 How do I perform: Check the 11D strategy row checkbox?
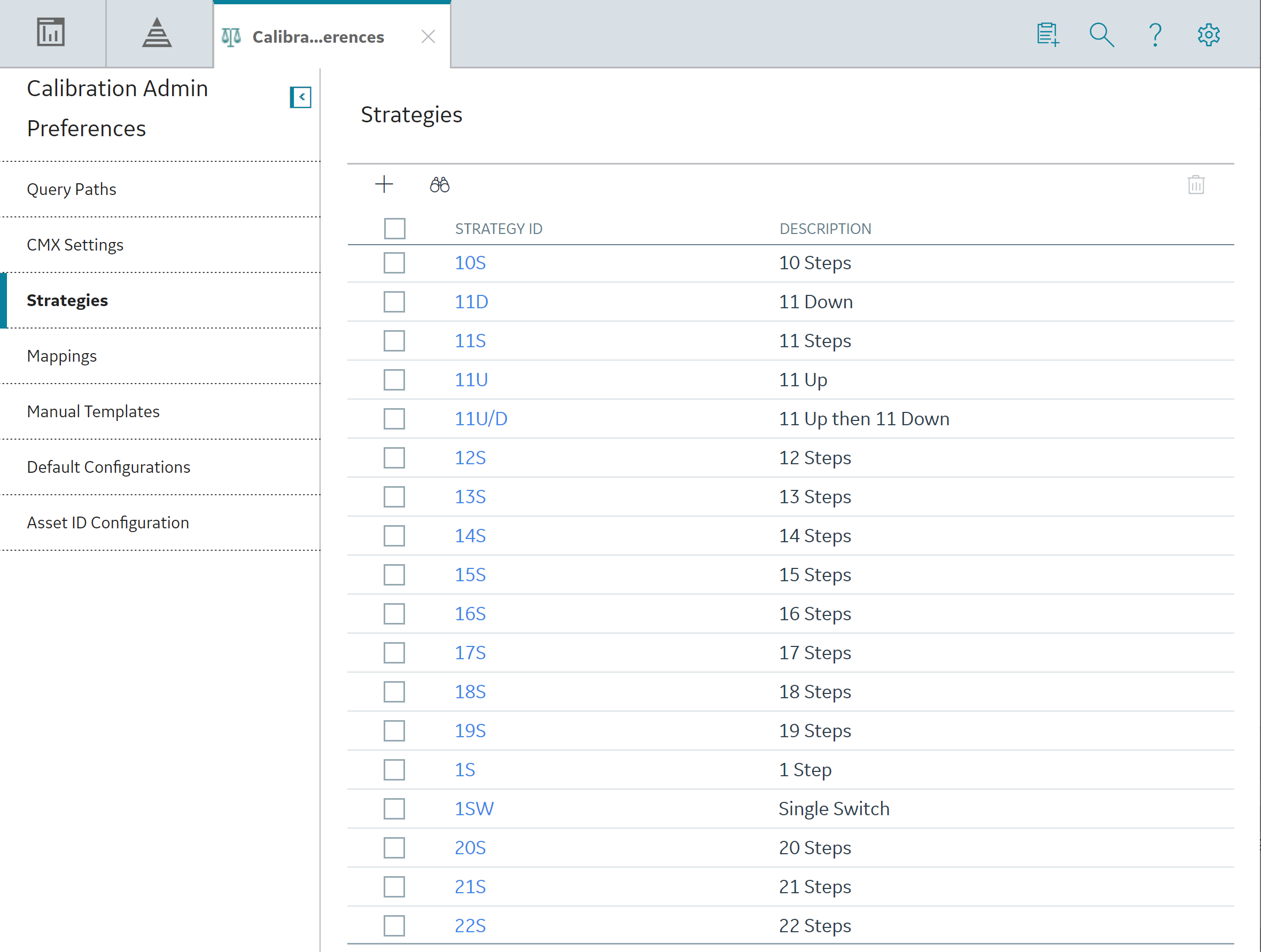pyautogui.click(x=394, y=301)
